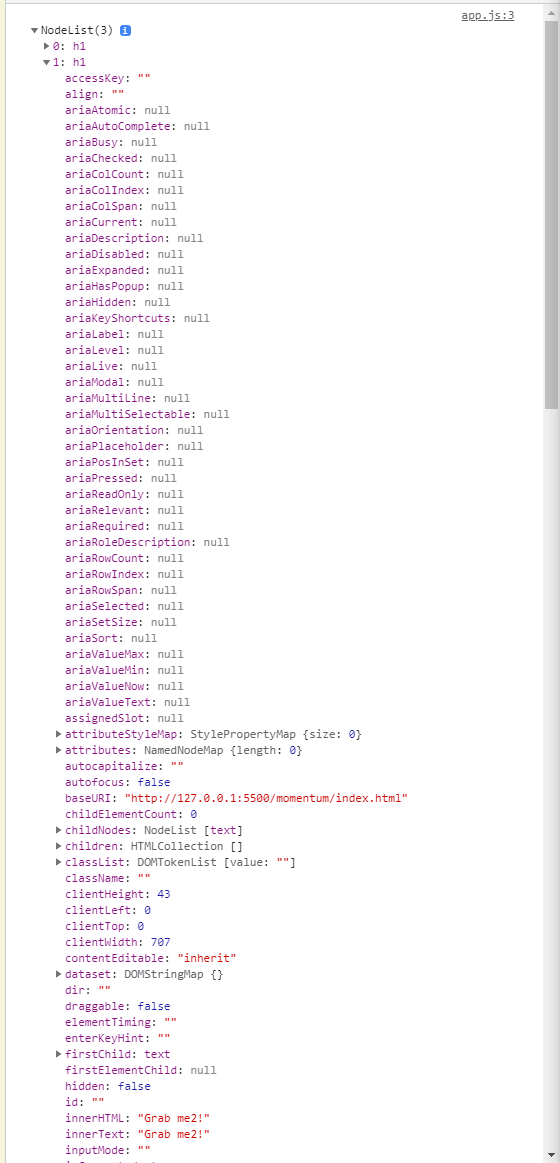Viewport: 560px width, 1163px height.
Task: Expand the 0: h1 entry
Action: pos(47,46)
